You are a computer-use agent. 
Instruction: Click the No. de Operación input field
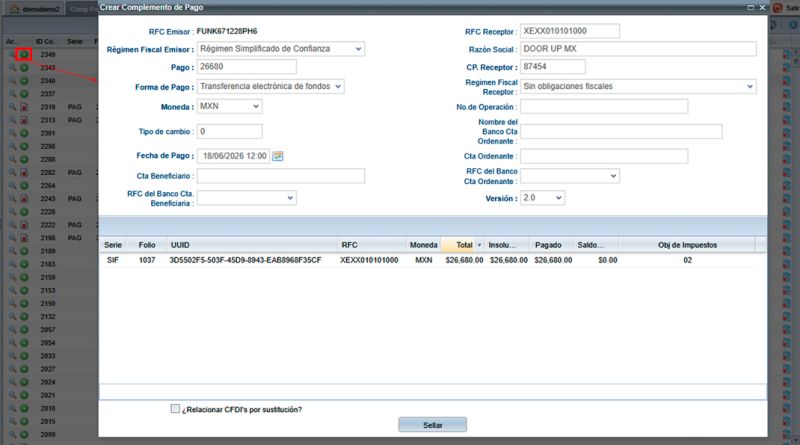pyautogui.click(x=604, y=107)
